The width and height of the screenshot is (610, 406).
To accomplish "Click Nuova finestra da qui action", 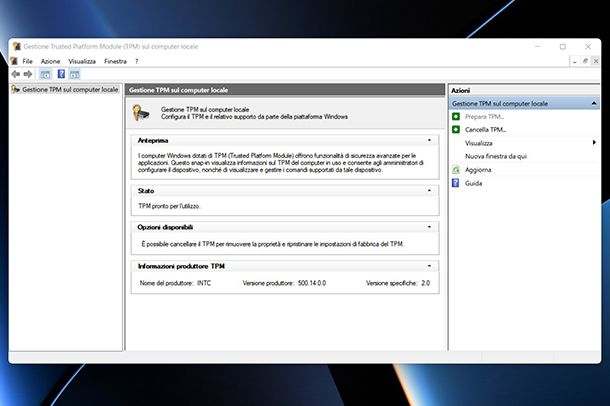I will click(496, 156).
